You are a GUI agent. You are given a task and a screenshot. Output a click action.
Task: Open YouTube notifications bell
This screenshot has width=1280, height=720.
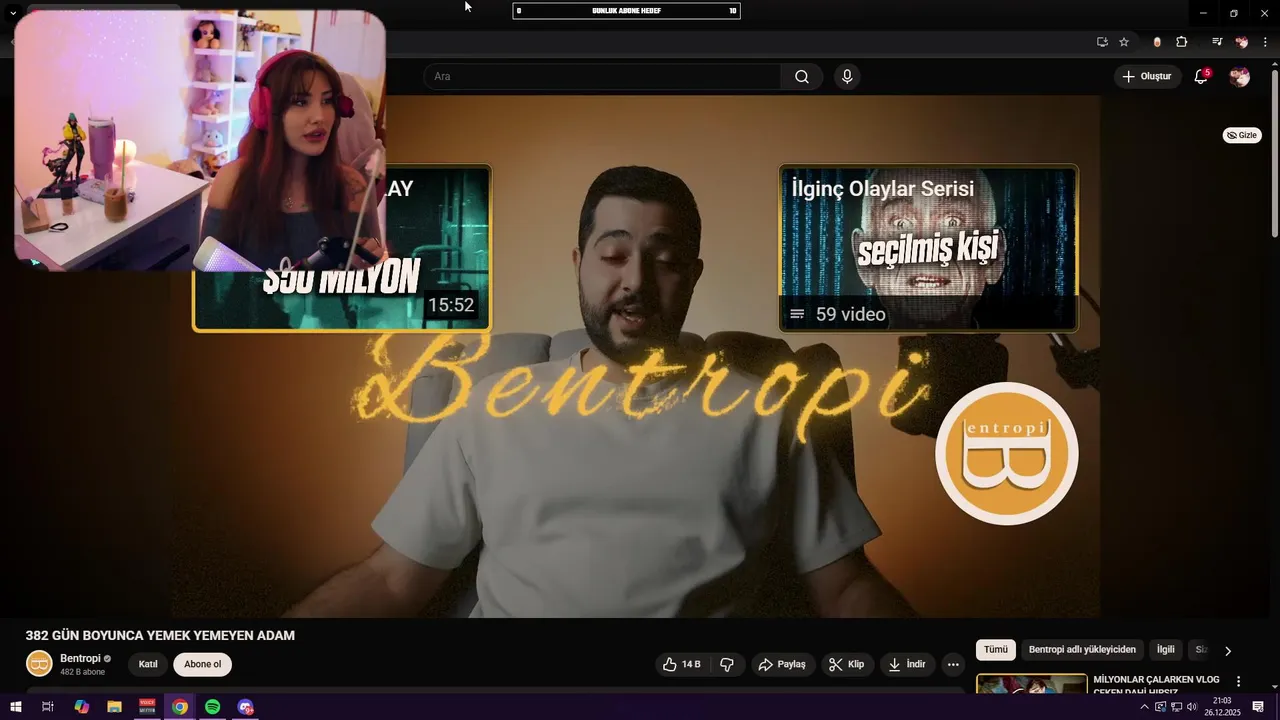[1202, 76]
